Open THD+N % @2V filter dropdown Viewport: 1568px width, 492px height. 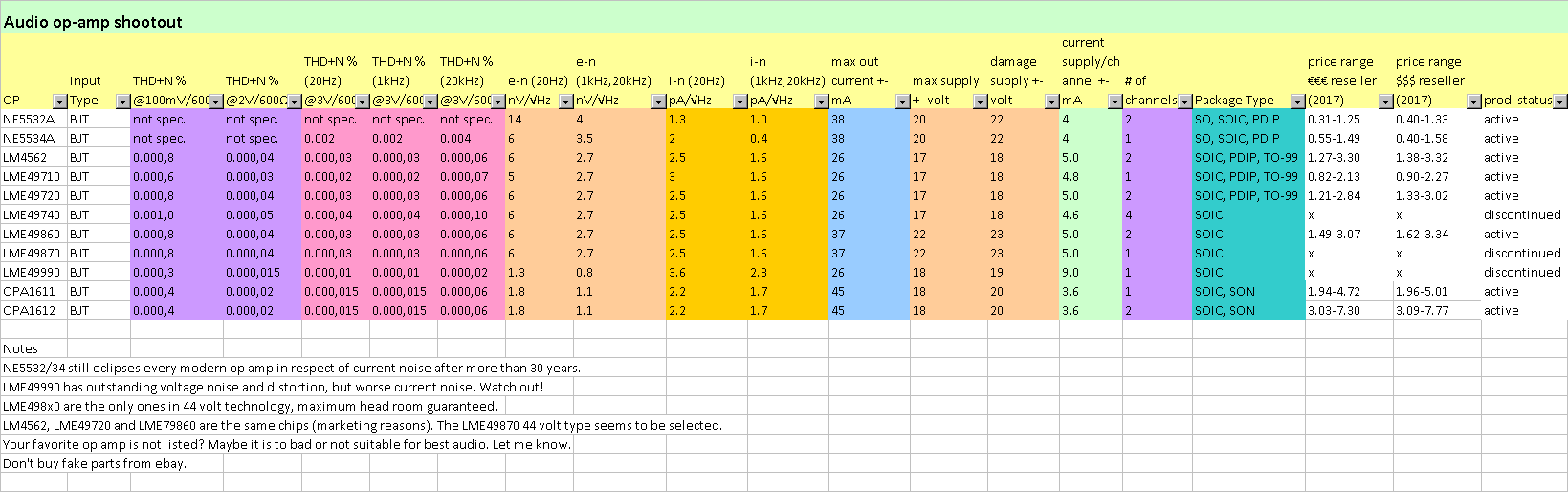[x=294, y=101]
